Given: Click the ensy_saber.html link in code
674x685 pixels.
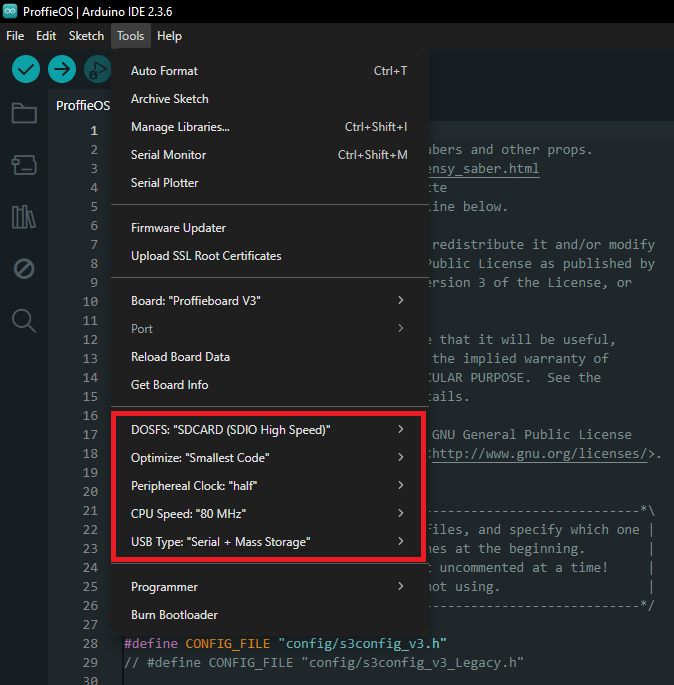Looking at the screenshot, I should pyautogui.click(x=484, y=168).
